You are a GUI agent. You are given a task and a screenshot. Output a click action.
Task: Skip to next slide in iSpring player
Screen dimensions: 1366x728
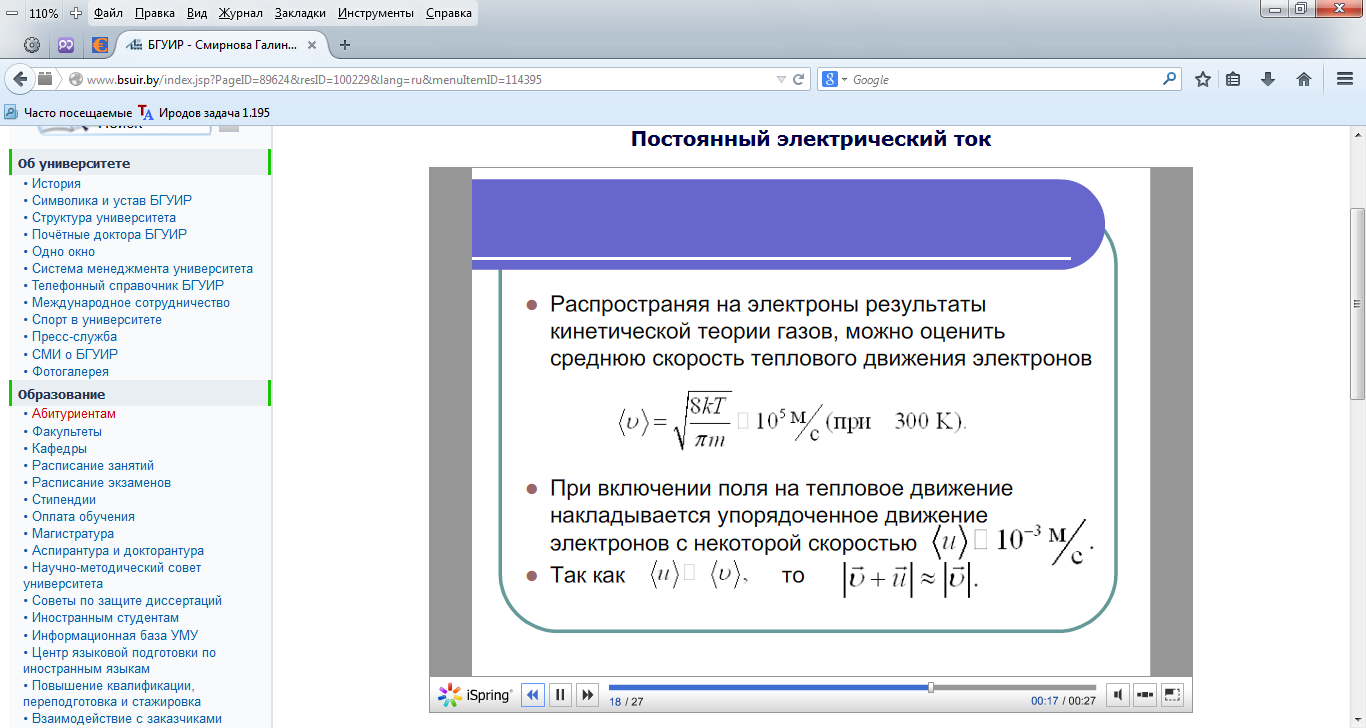[x=587, y=694]
